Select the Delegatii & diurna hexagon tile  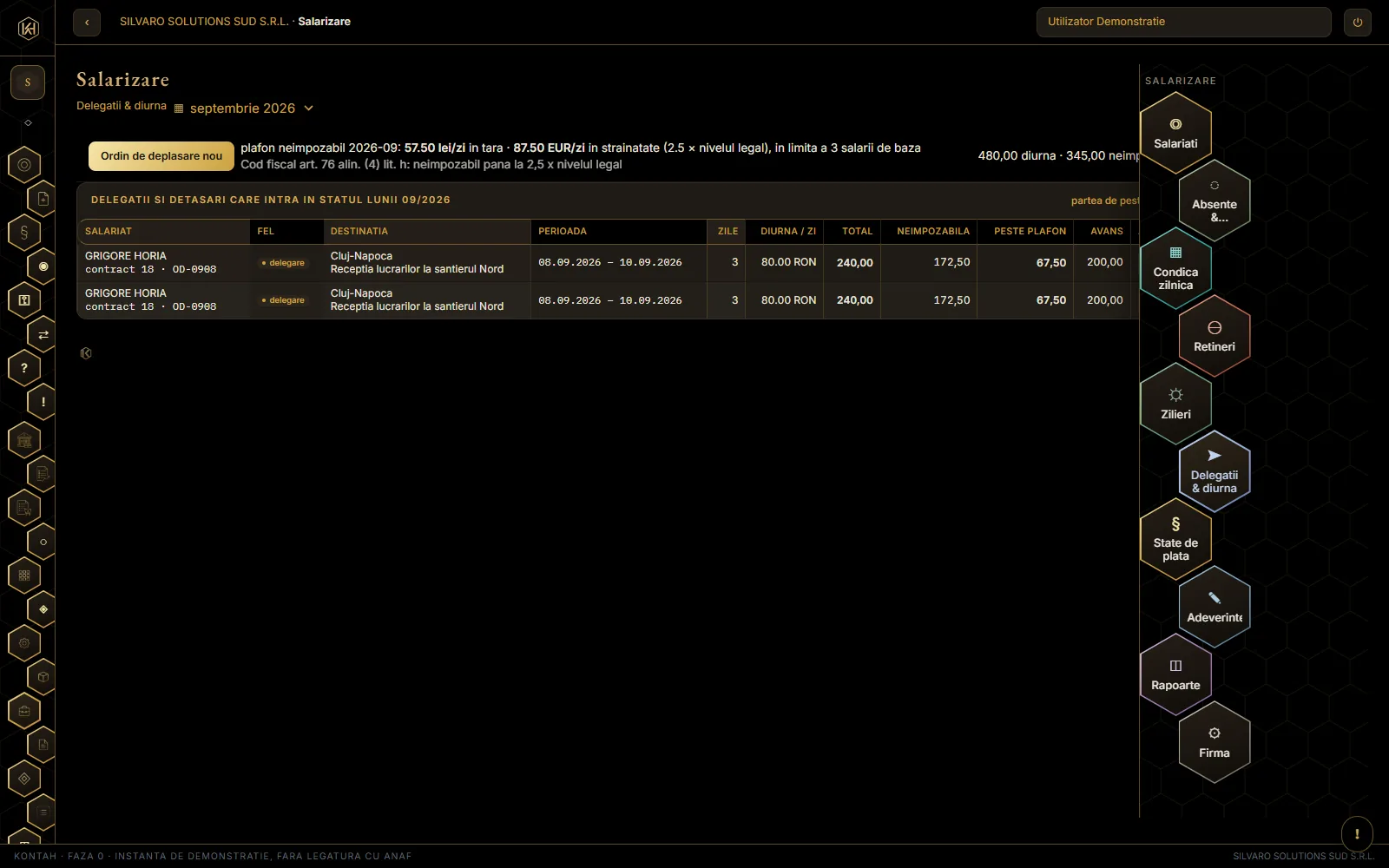coord(1215,471)
